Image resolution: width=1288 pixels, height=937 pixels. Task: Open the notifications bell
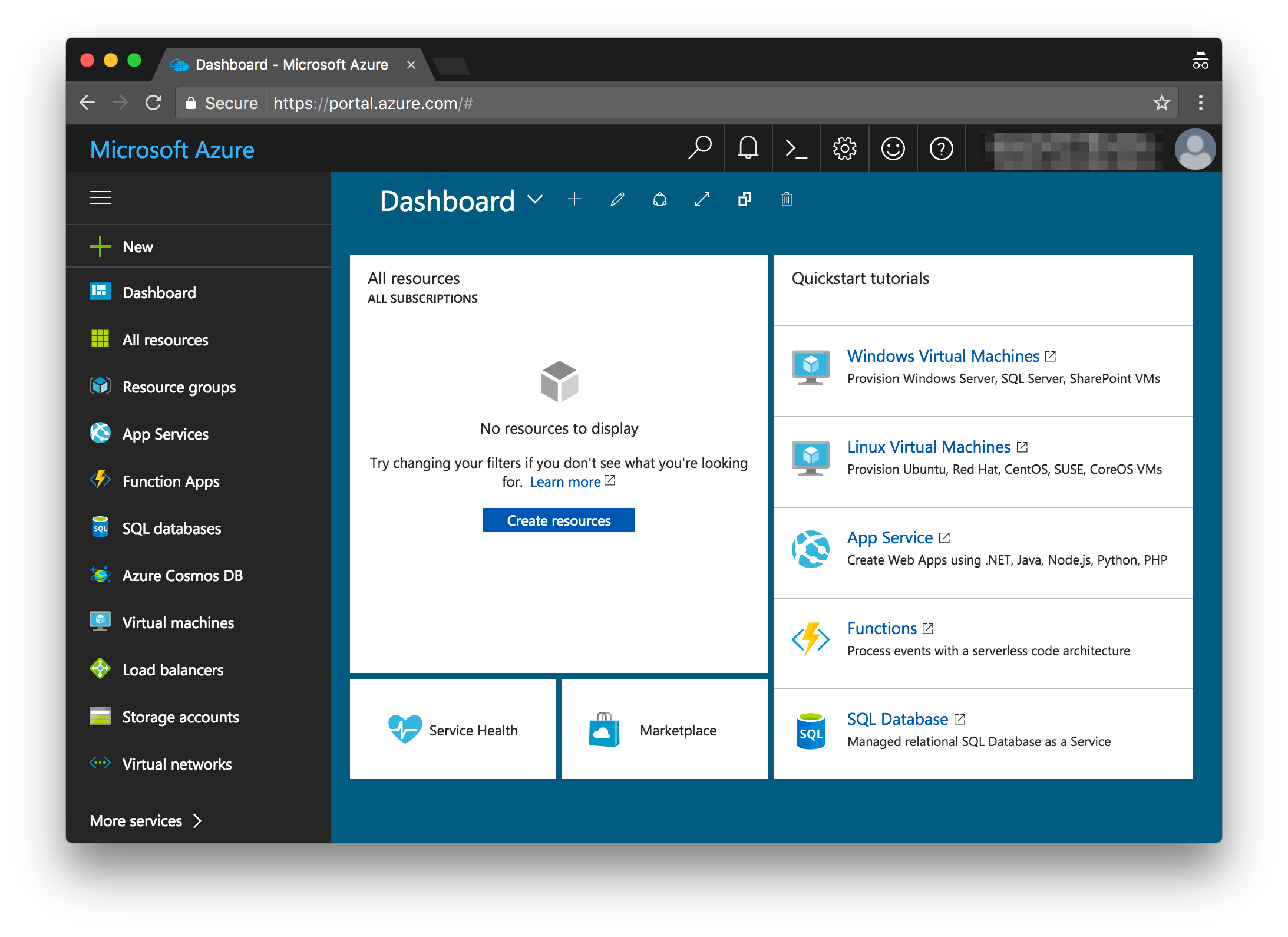[748, 148]
